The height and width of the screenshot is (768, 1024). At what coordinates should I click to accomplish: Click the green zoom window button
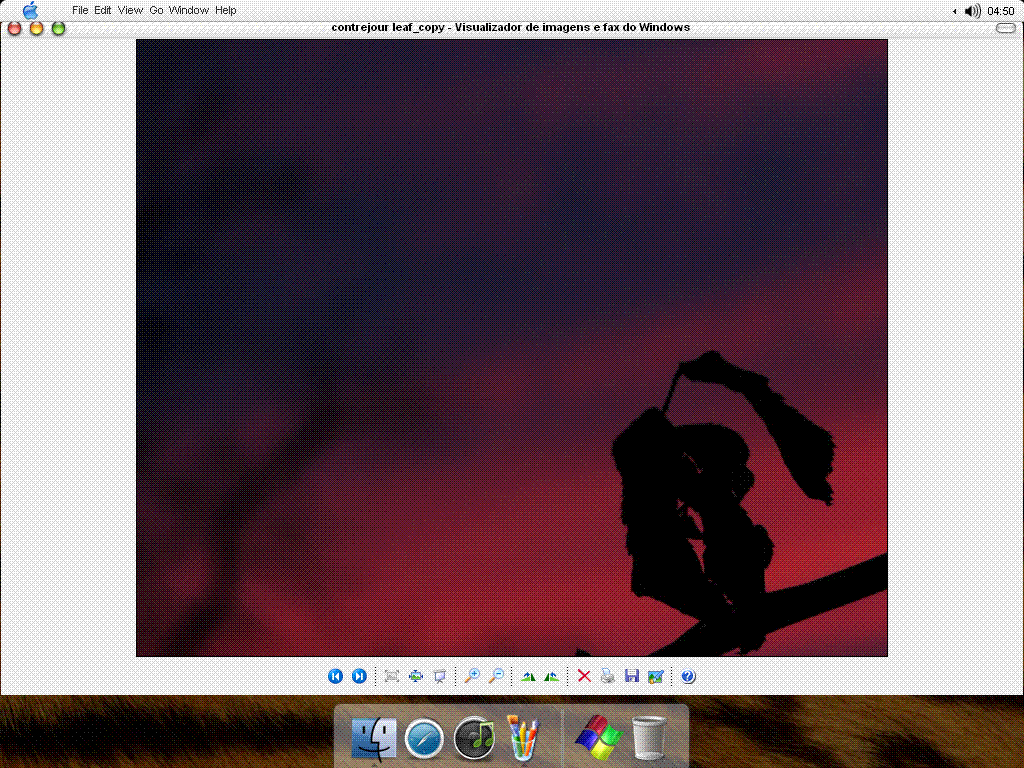pyautogui.click(x=58, y=28)
